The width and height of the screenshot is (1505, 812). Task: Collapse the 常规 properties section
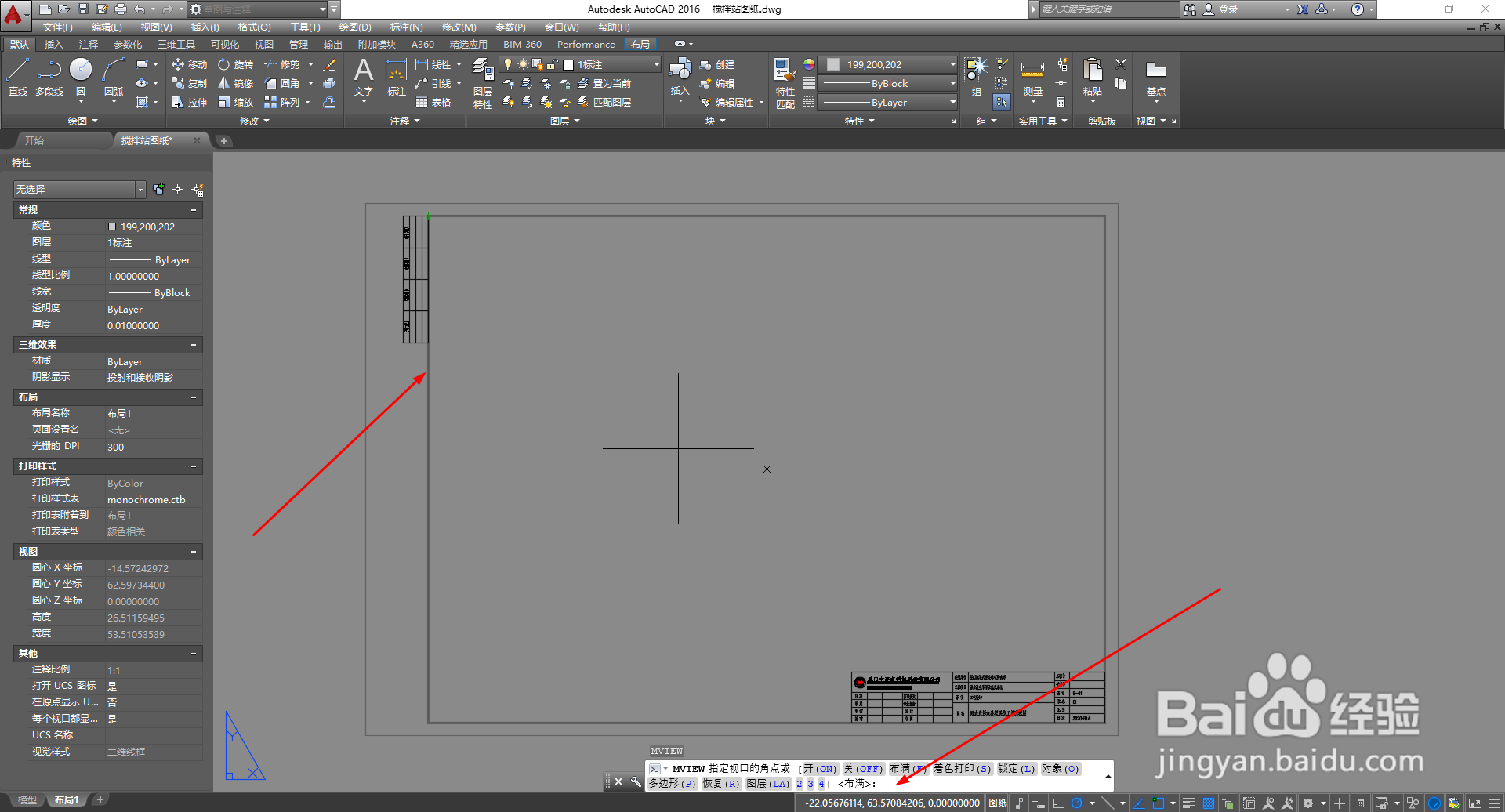pyautogui.click(x=194, y=210)
